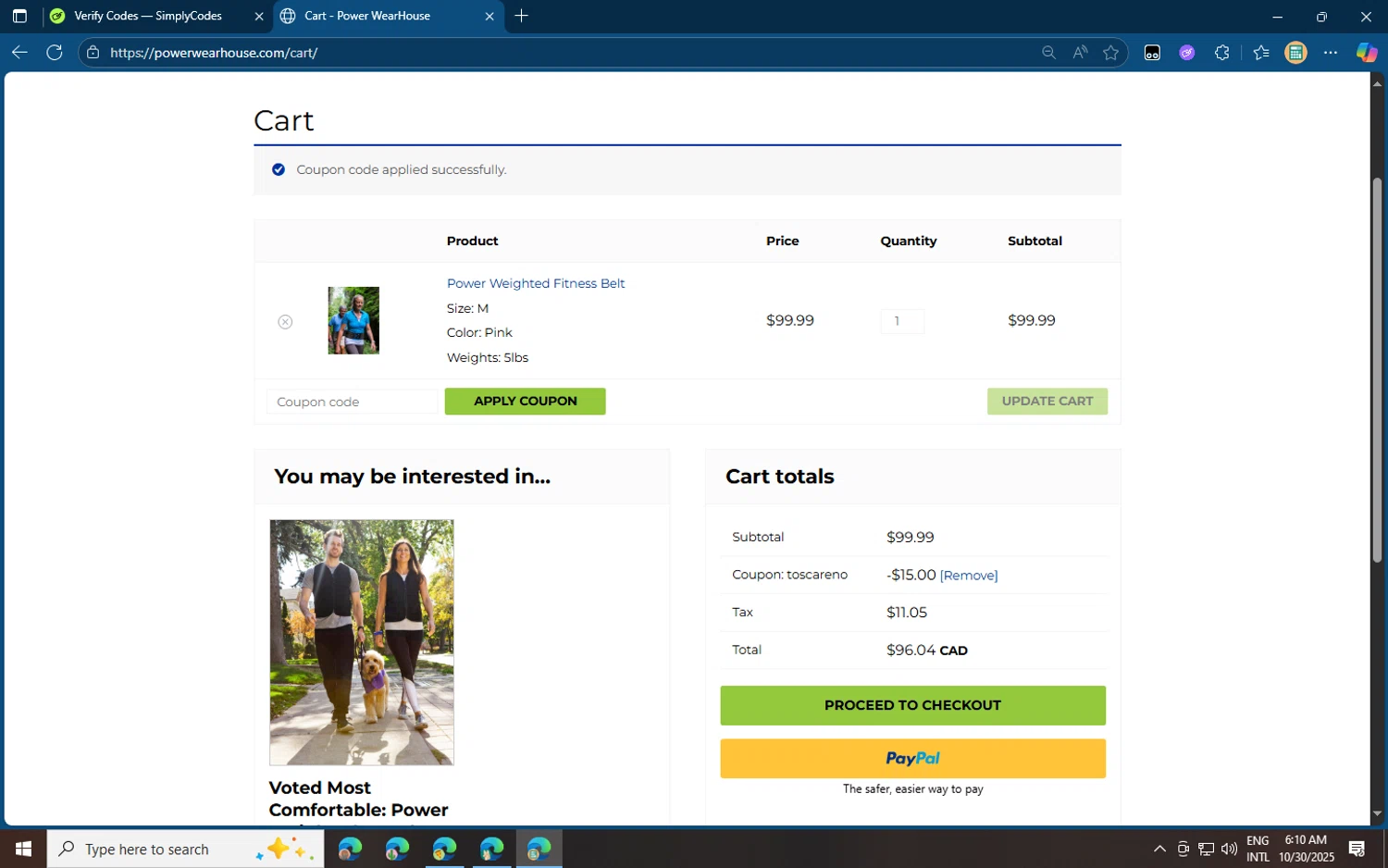Open the notification center icon
The image size is (1388, 868).
point(1357,849)
